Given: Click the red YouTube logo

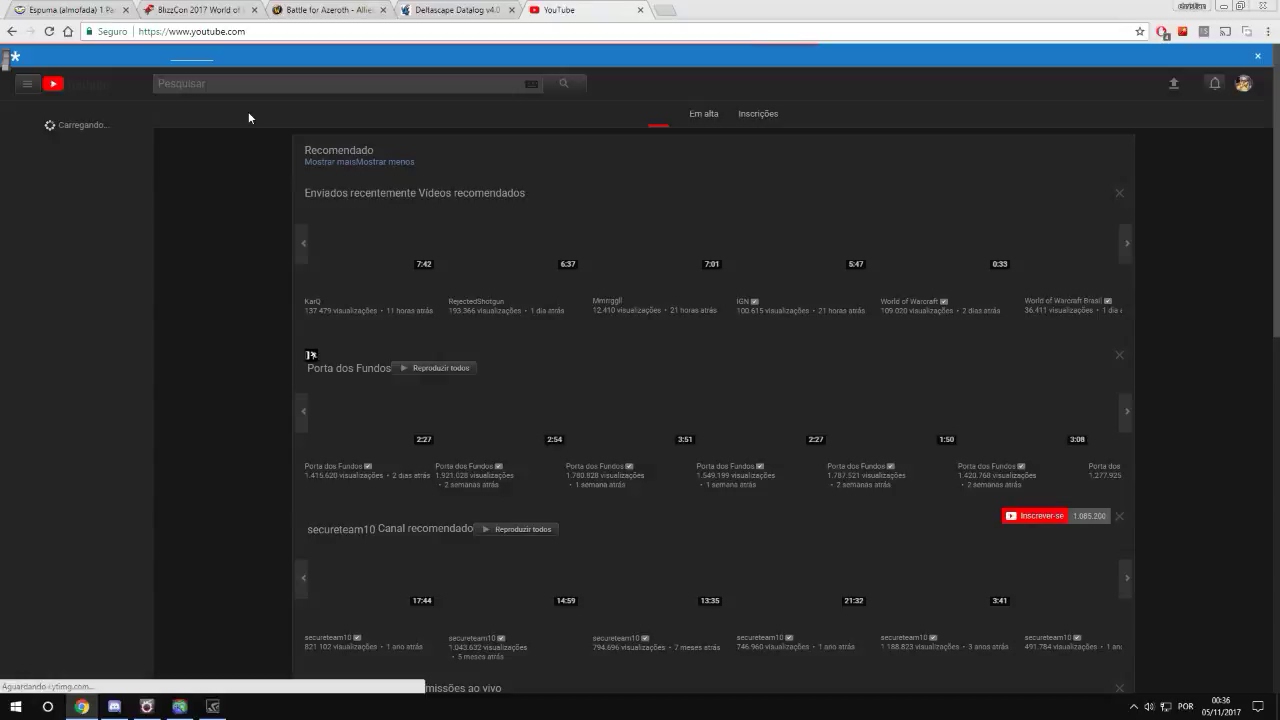Looking at the screenshot, I should (x=54, y=84).
